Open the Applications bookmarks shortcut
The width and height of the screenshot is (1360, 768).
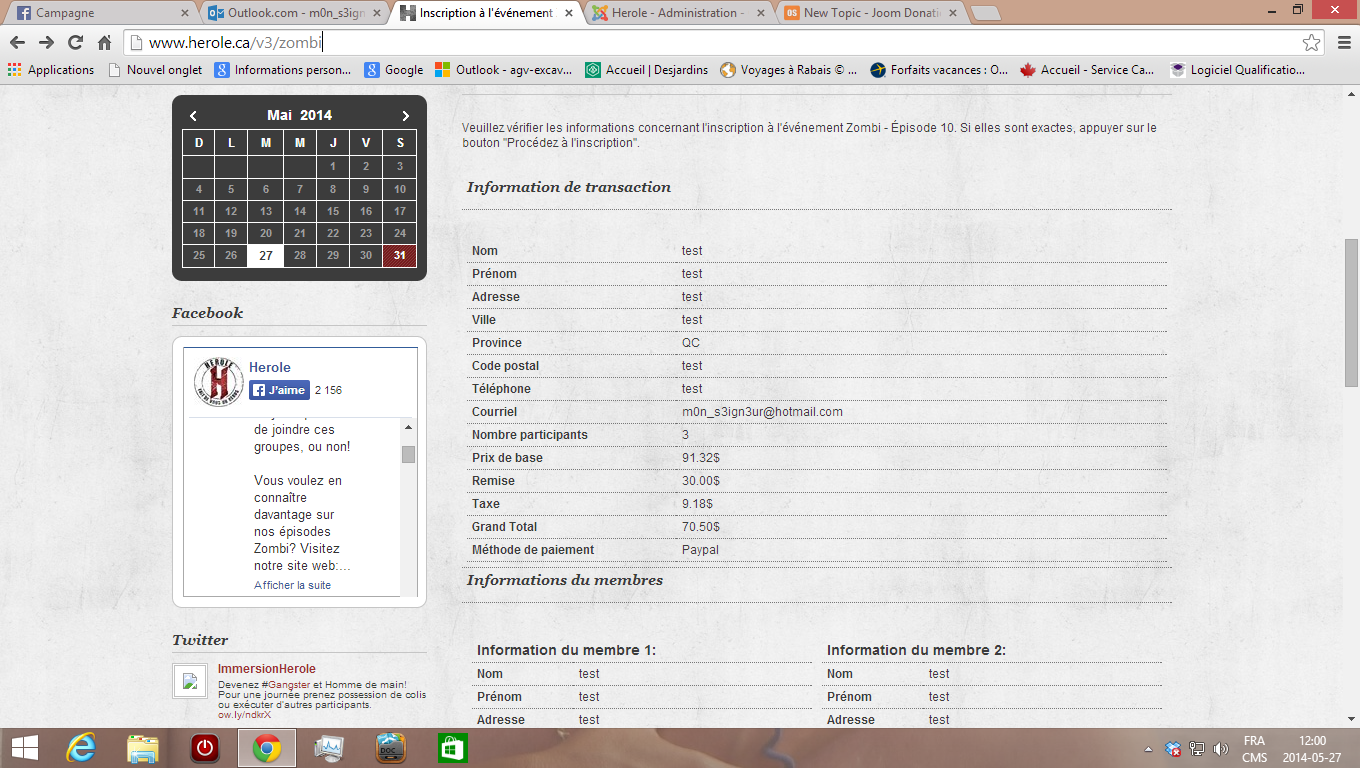pos(51,70)
